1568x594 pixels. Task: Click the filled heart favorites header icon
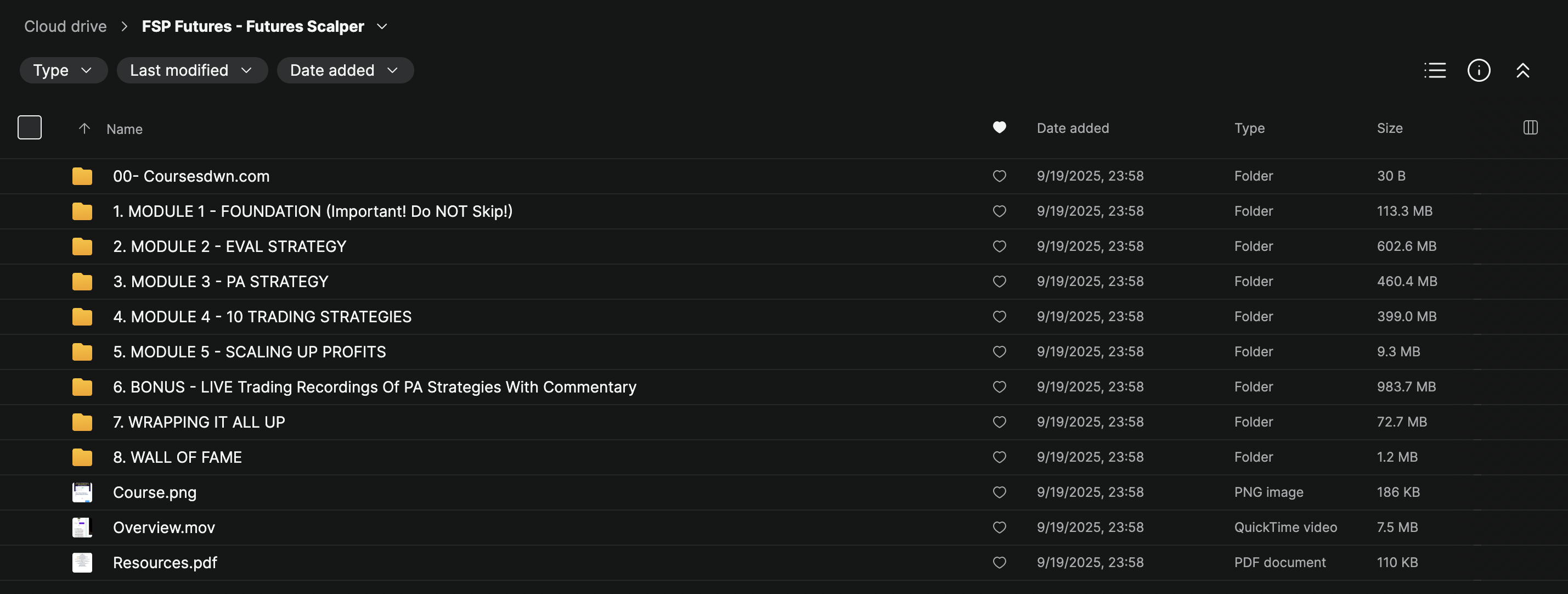click(999, 127)
